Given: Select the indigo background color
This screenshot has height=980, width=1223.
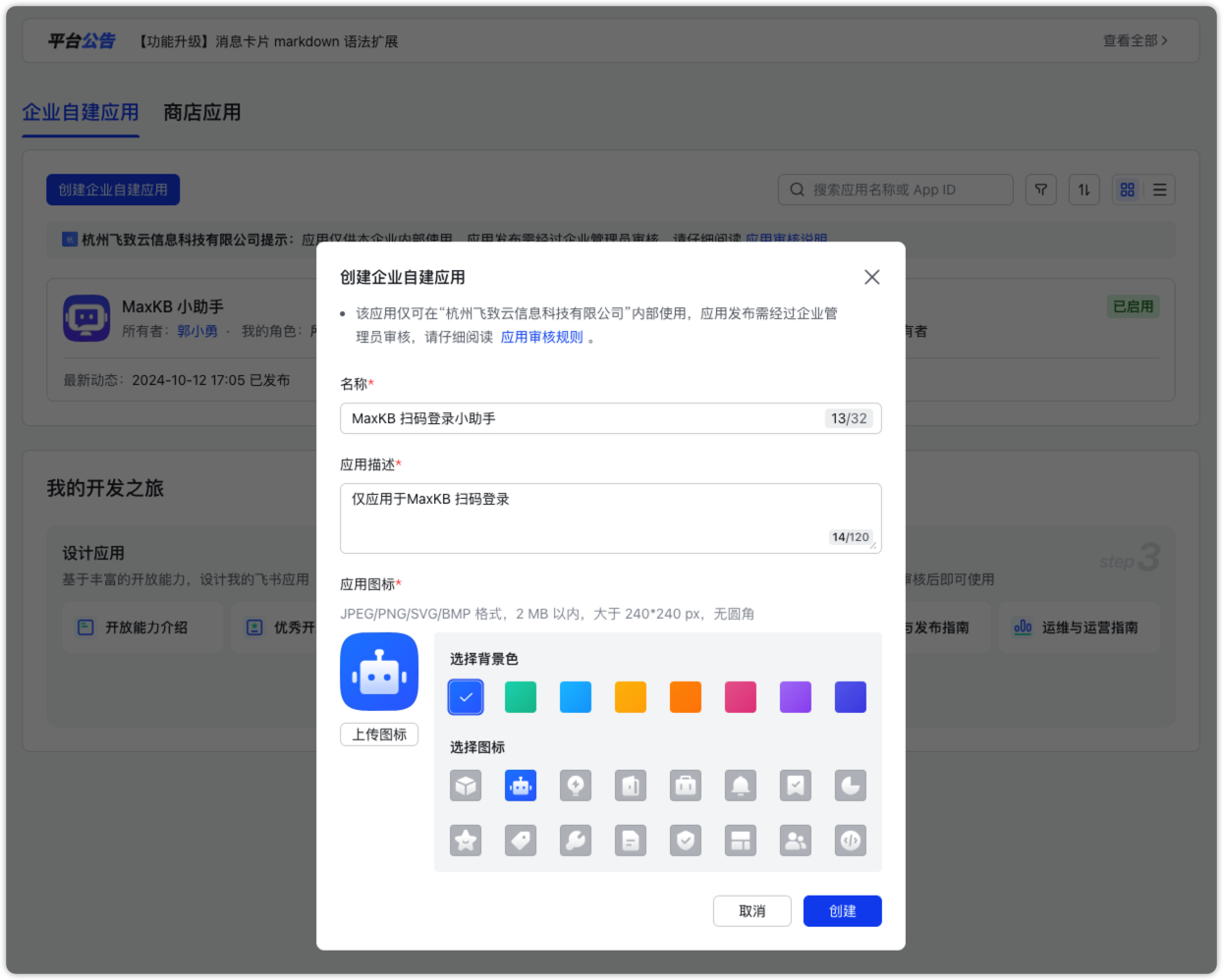Looking at the screenshot, I should click(851, 697).
